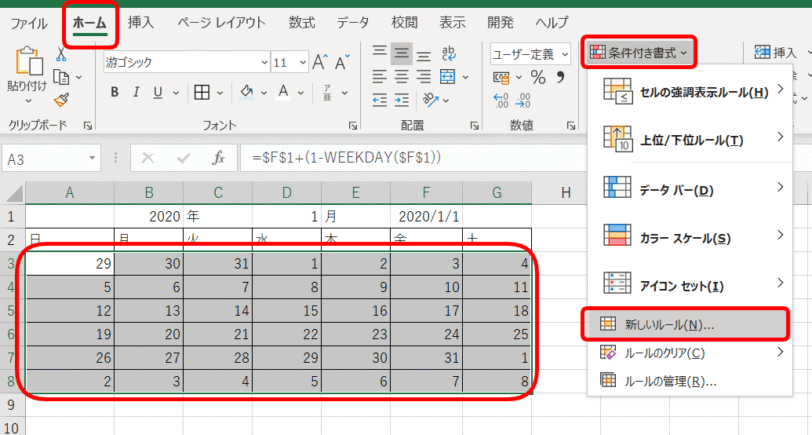
Task: Switch to the ホーム tab
Action: coord(90,23)
